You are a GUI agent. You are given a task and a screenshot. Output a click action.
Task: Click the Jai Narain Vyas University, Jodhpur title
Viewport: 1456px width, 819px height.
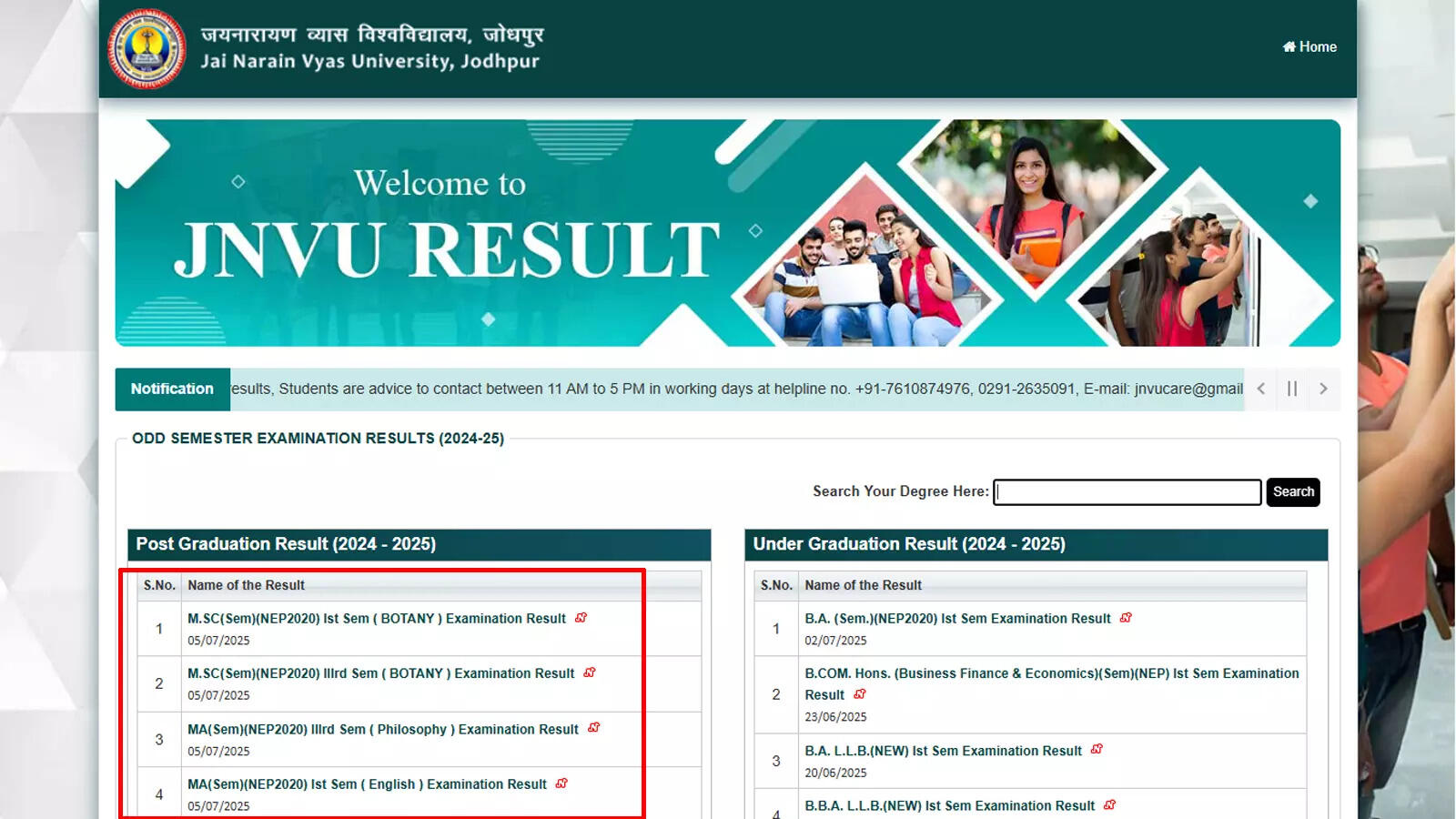(x=369, y=61)
